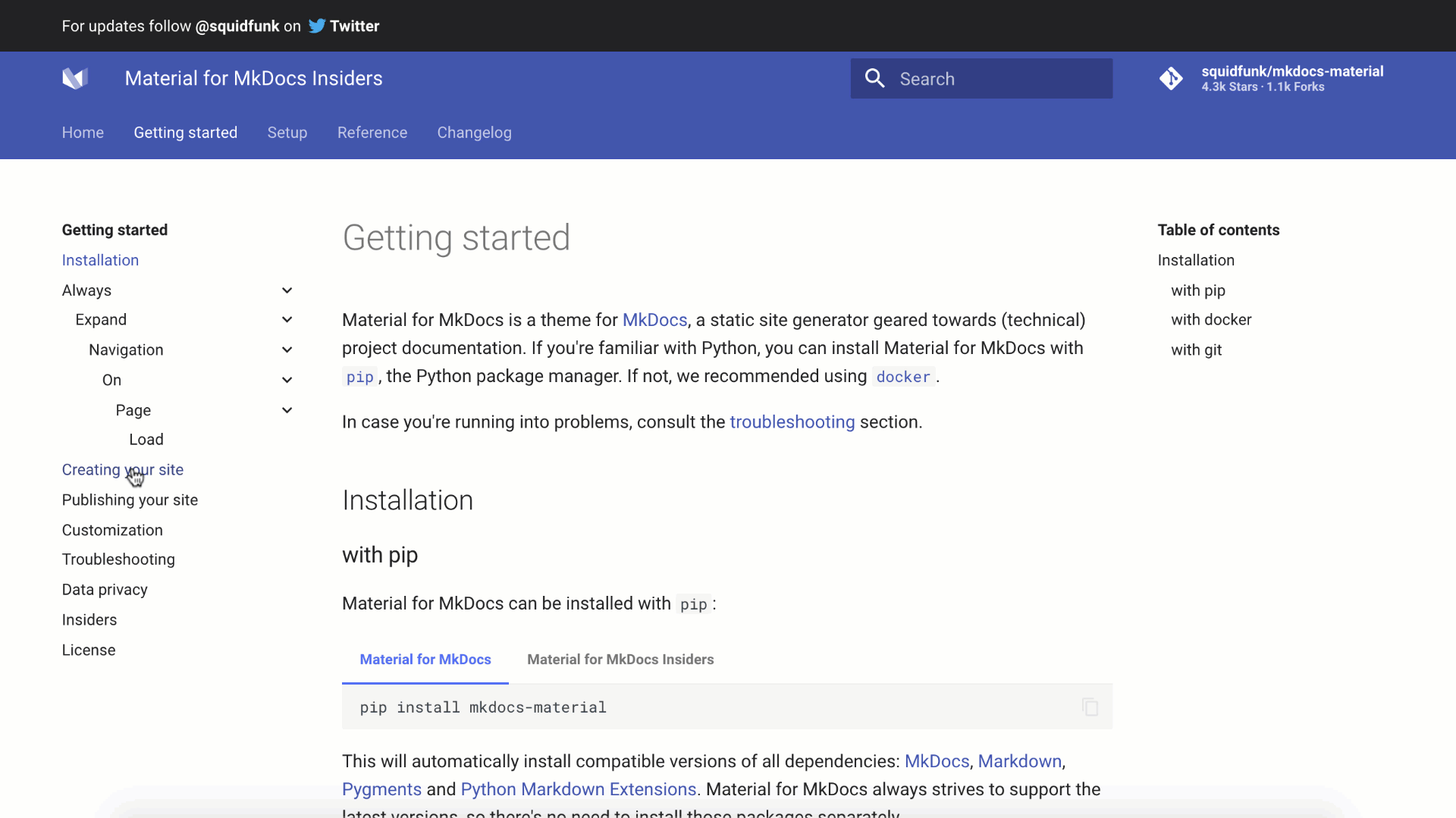Open the troubleshooting link
Image resolution: width=1456 pixels, height=818 pixels.
point(792,422)
